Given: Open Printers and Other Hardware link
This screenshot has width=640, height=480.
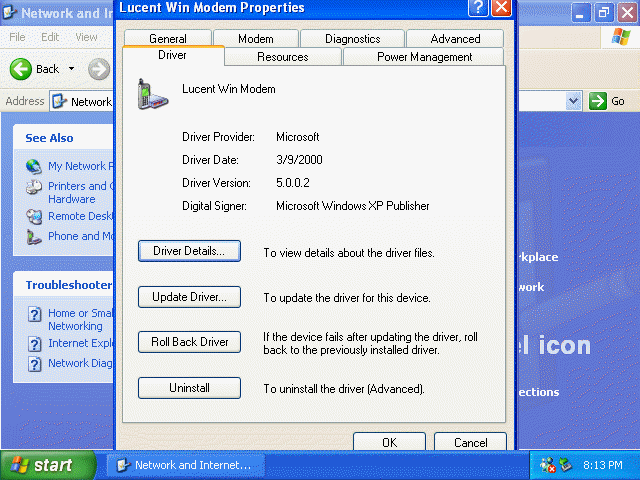Looking at the screenshot, I should click(x=80, y=192).
